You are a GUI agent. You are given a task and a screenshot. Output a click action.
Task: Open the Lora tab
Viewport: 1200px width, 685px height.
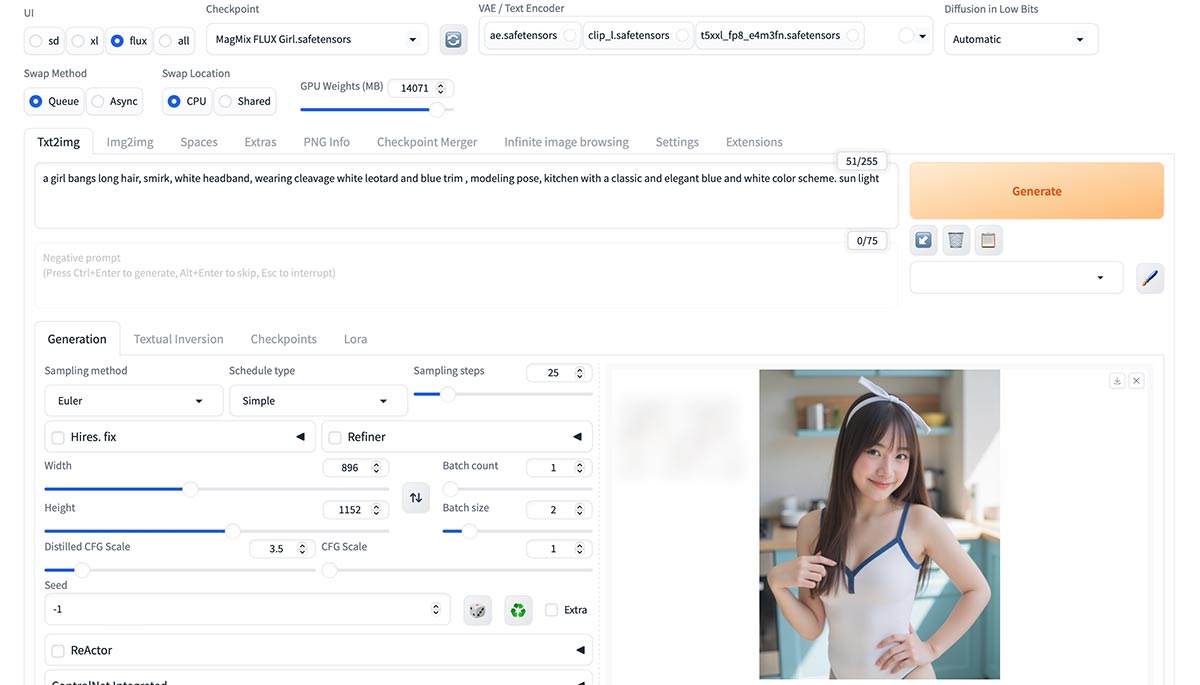(355, 339)
